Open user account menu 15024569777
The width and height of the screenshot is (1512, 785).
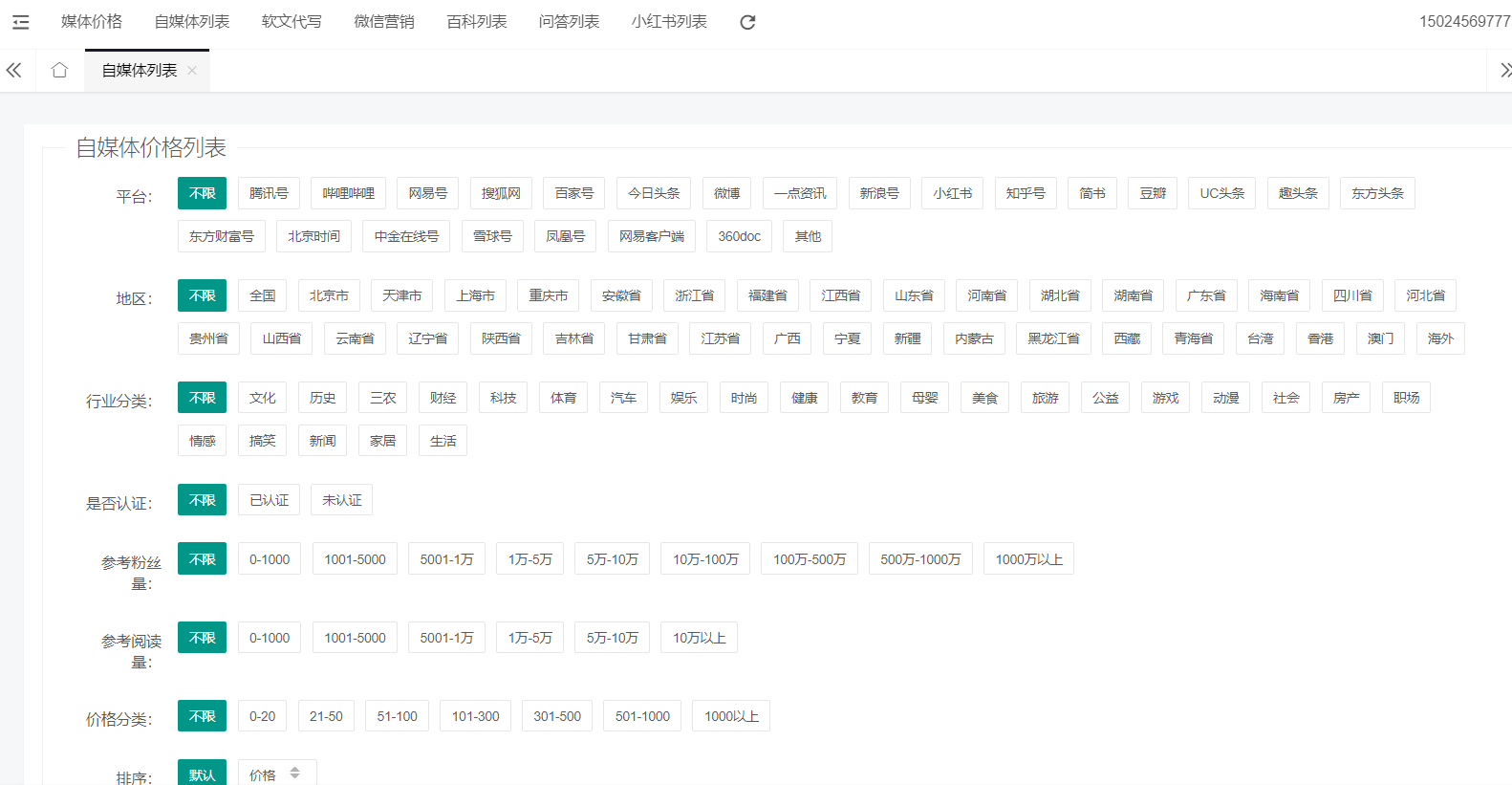tap(1463, 22)
